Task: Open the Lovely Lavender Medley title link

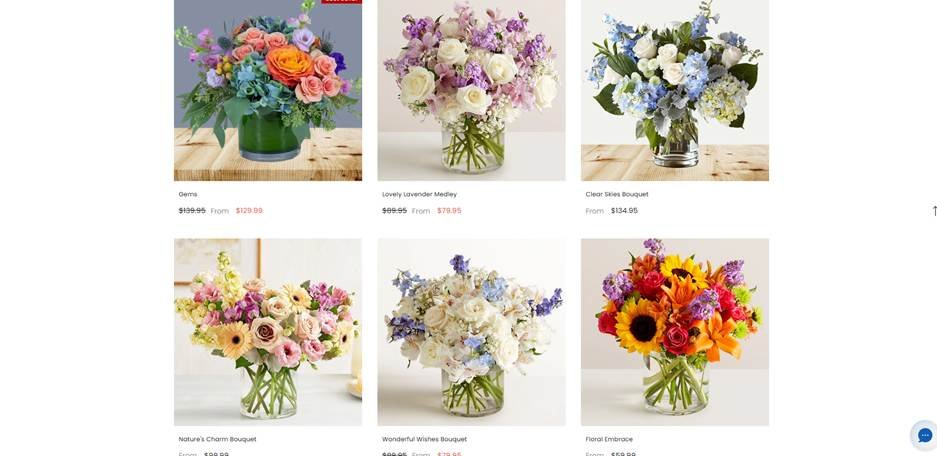Action: (x=419, y=194)
